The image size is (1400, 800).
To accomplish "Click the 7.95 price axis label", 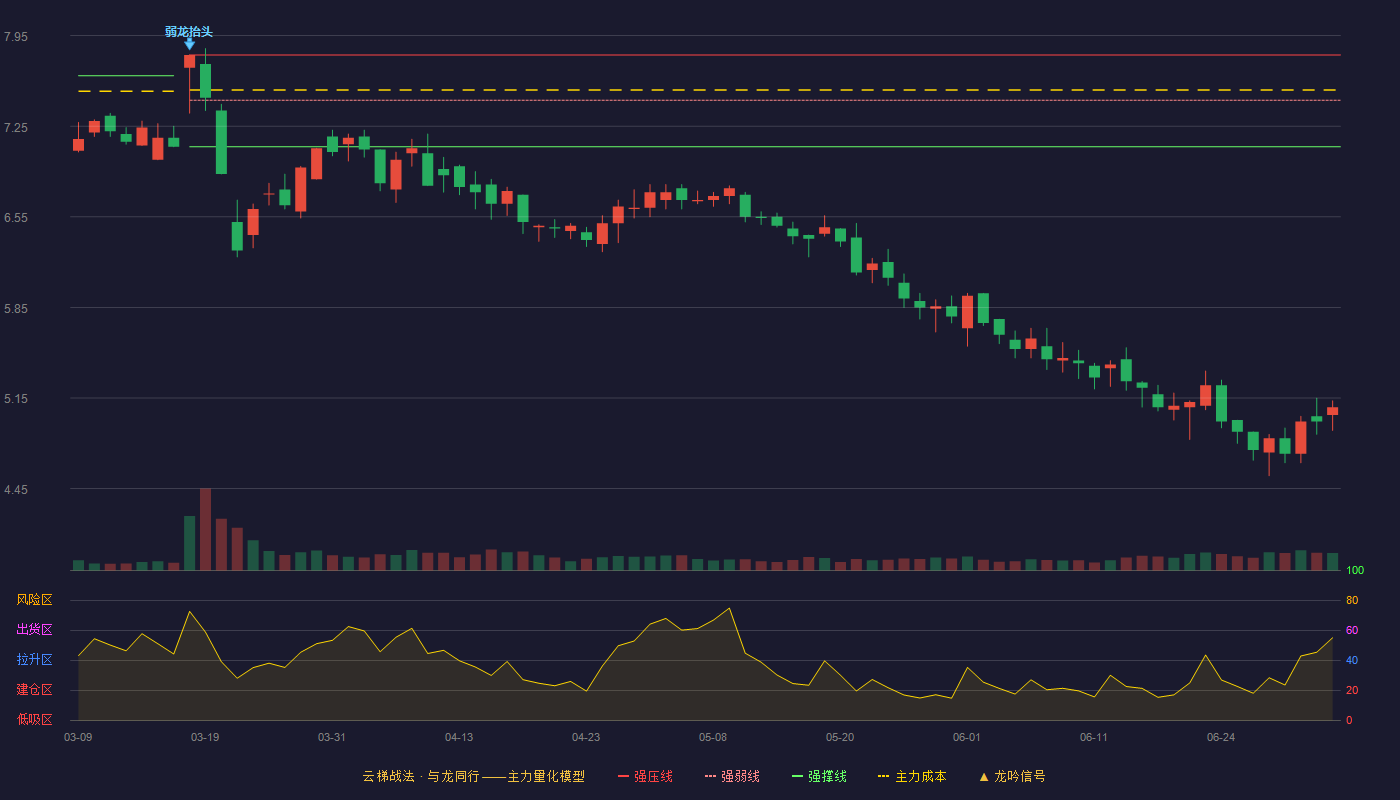I will point(16,37).
